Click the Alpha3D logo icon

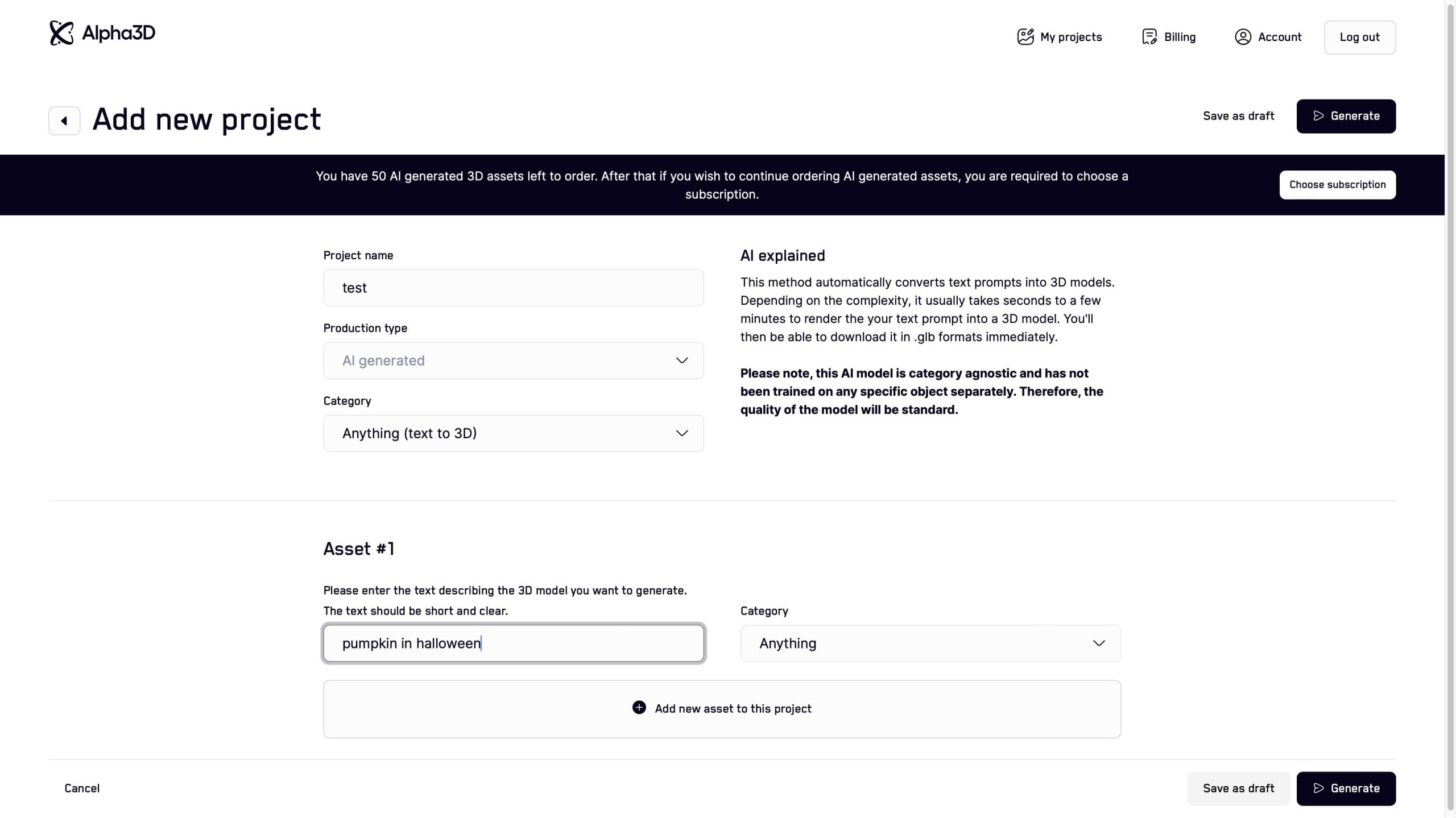61,33
